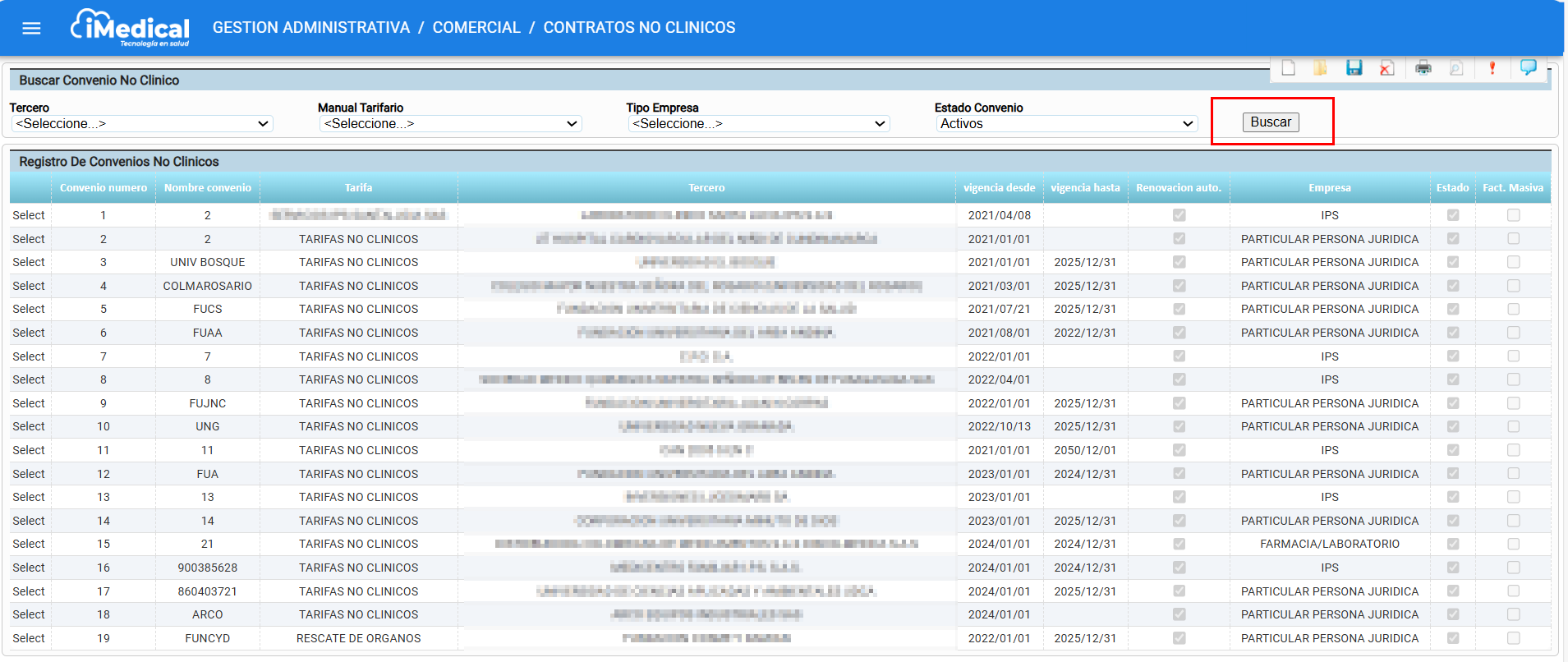Toggle Fact. Masiva checkbox for FUCS row
1568x662 pixels.
click(1514, 309)
